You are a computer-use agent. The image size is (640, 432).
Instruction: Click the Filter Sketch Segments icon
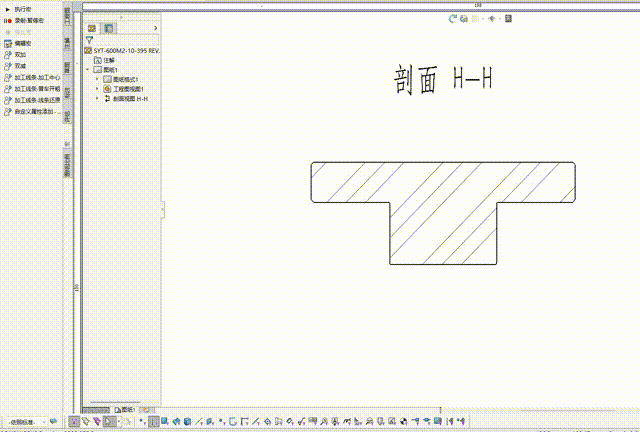245,421
